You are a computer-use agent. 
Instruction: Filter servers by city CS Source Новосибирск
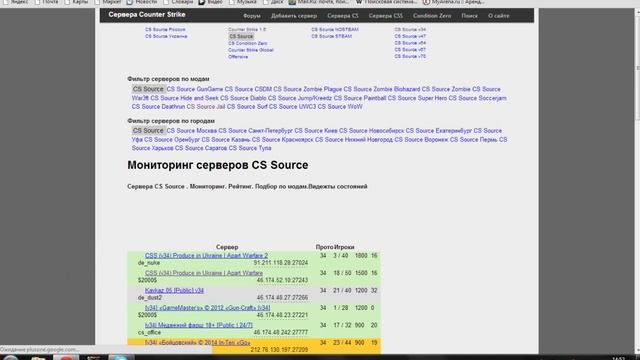pos(371,131)
